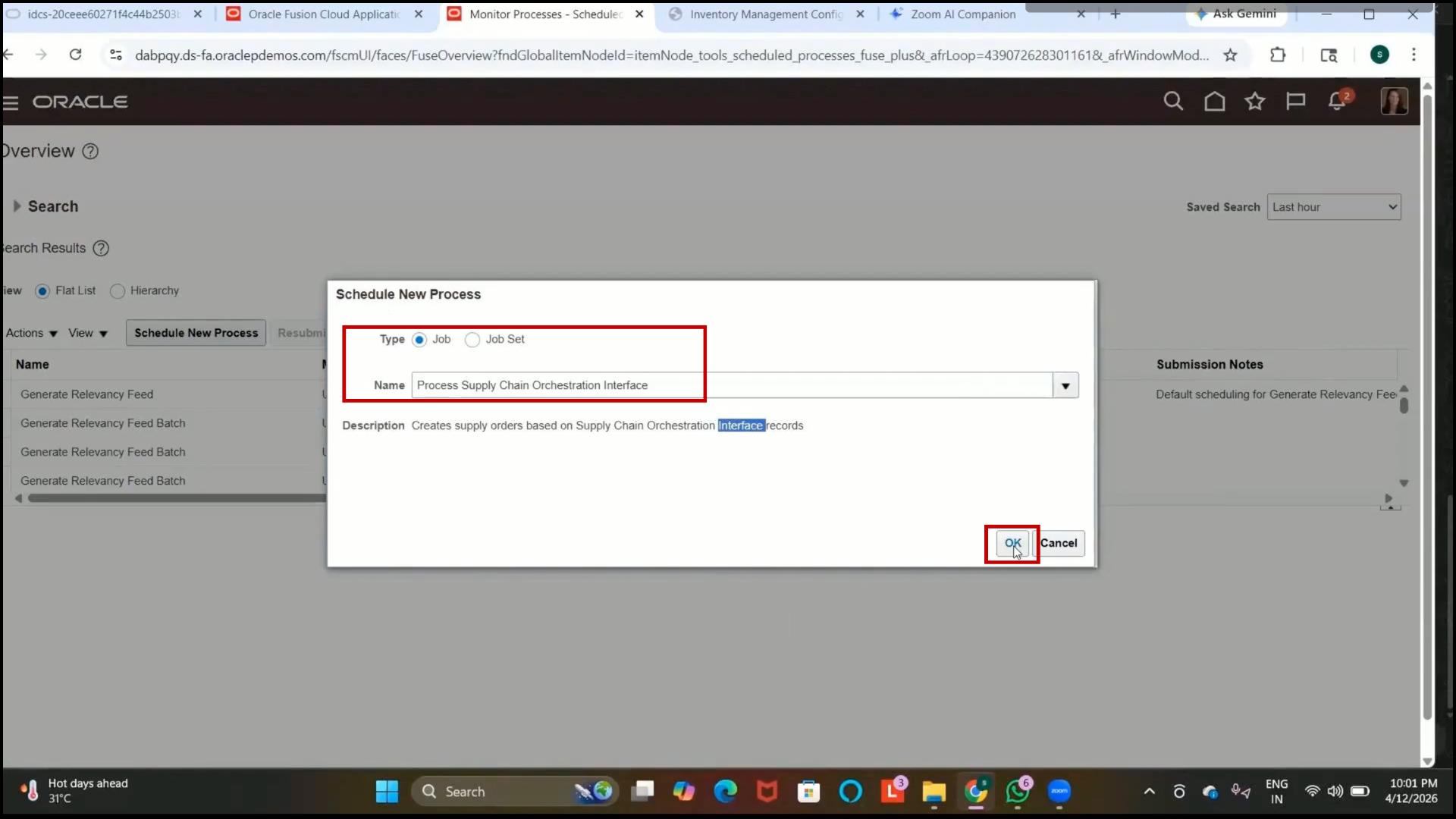This screenshot has height=819, width=1456.
Task: Select the Job Set radio button
Action: [x=472, y=340]
